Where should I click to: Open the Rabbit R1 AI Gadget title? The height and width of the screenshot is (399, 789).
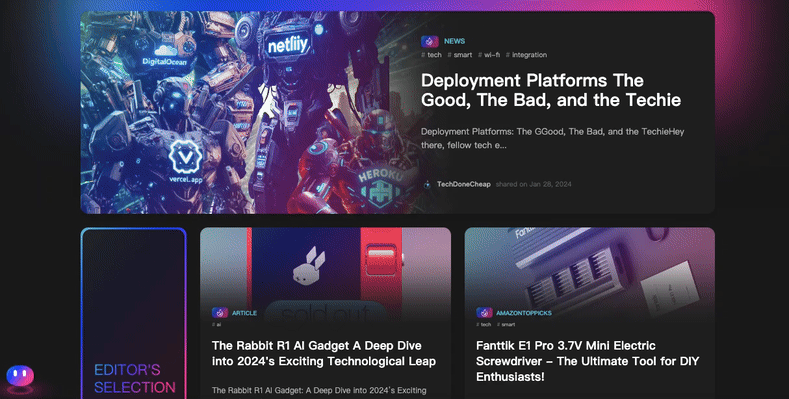[x=324, y=353]
